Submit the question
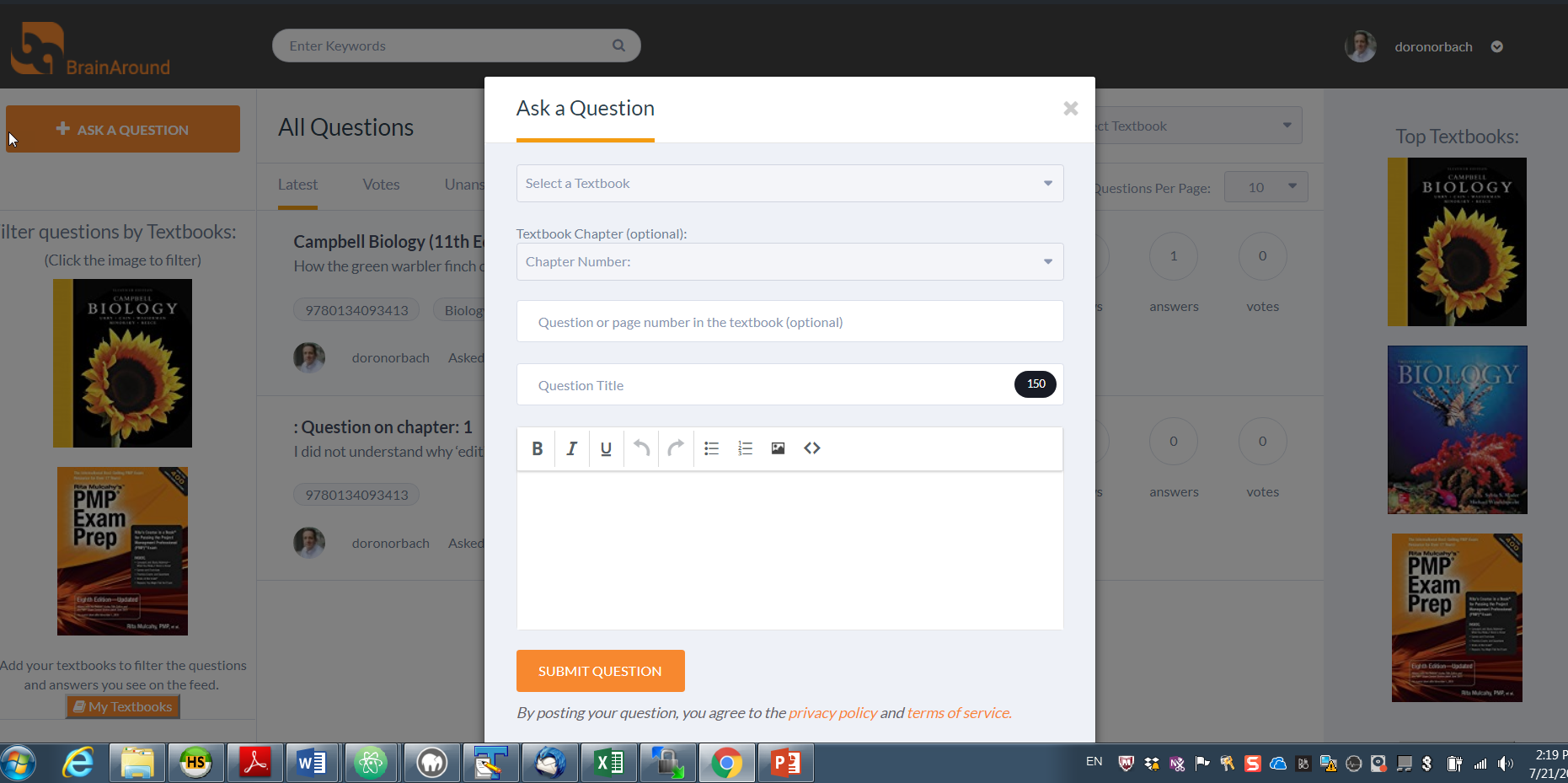1568x783 pixels. (600, 671)
